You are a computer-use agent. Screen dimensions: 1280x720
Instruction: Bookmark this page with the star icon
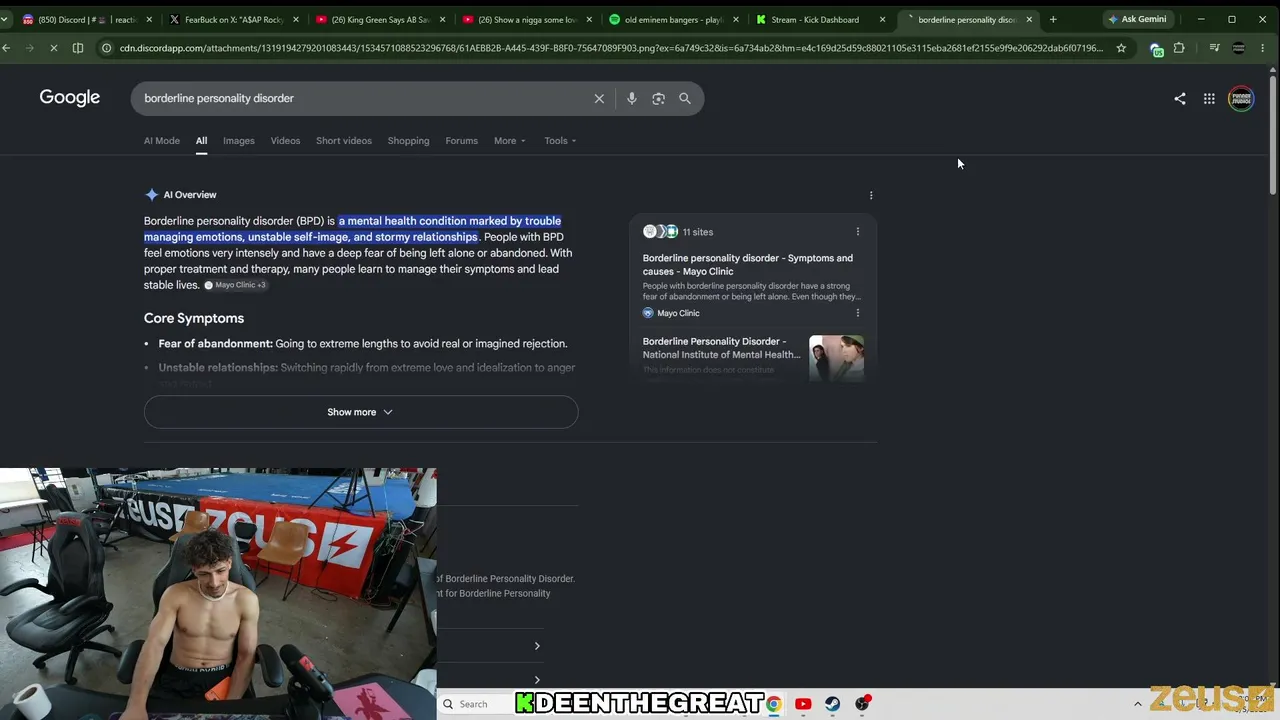coord(1121,48)
